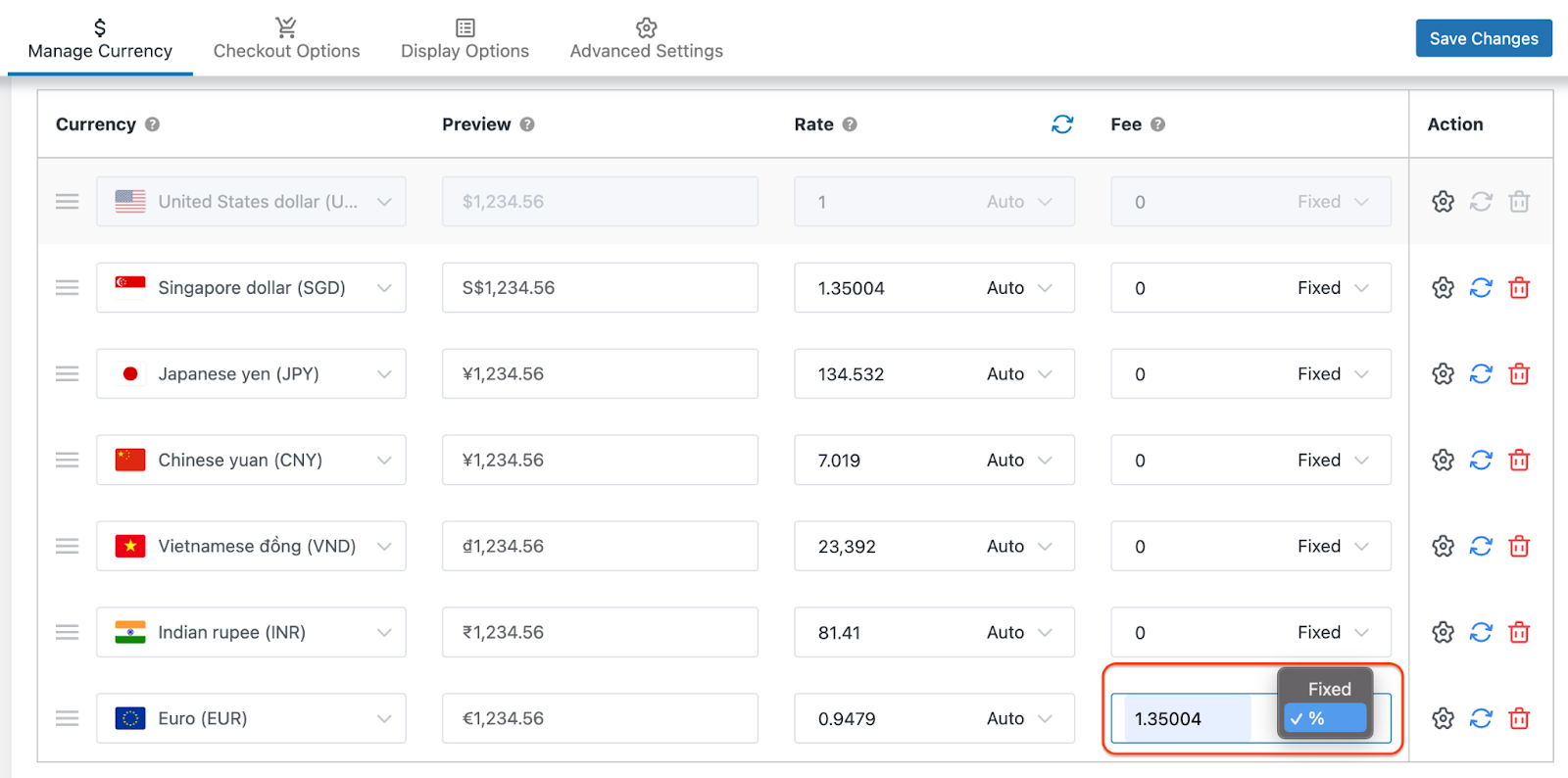Refresh the Indian rupee exchange rate
Screen dimensions: 1568x778
1480,633
